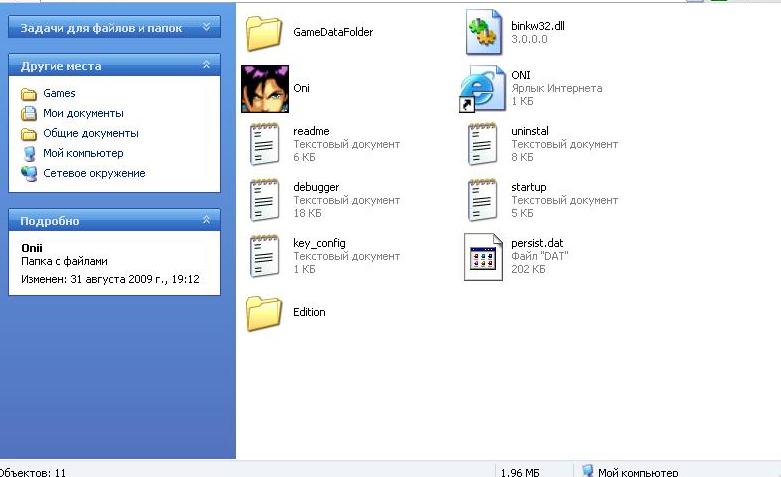The width and height of the screenshot is (781, 477).
Task: Collapse the 'Подробно' details panel
Action: point(207,220)
